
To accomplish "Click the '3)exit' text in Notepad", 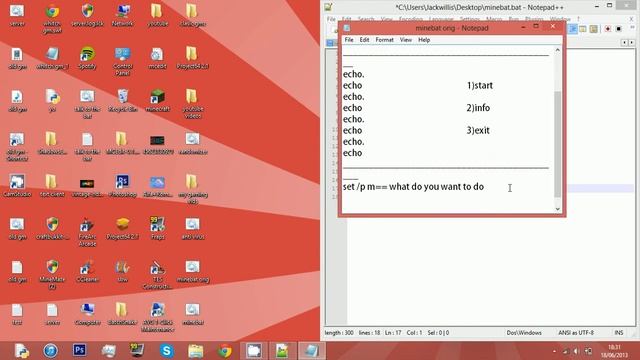I will [478, 131].
